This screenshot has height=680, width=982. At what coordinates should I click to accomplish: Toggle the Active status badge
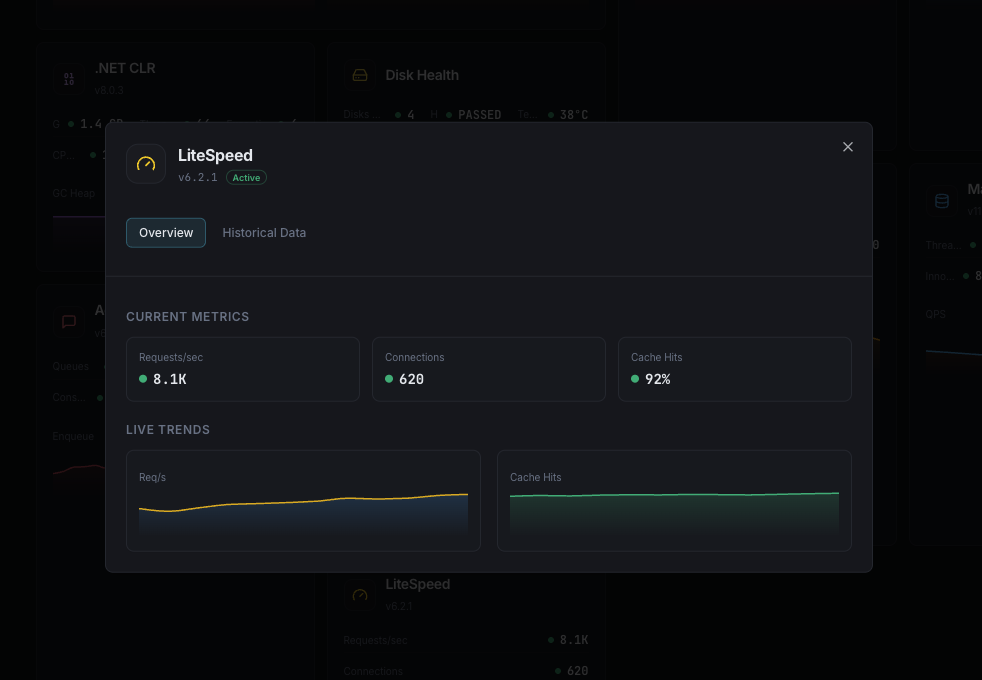(246, 177)
